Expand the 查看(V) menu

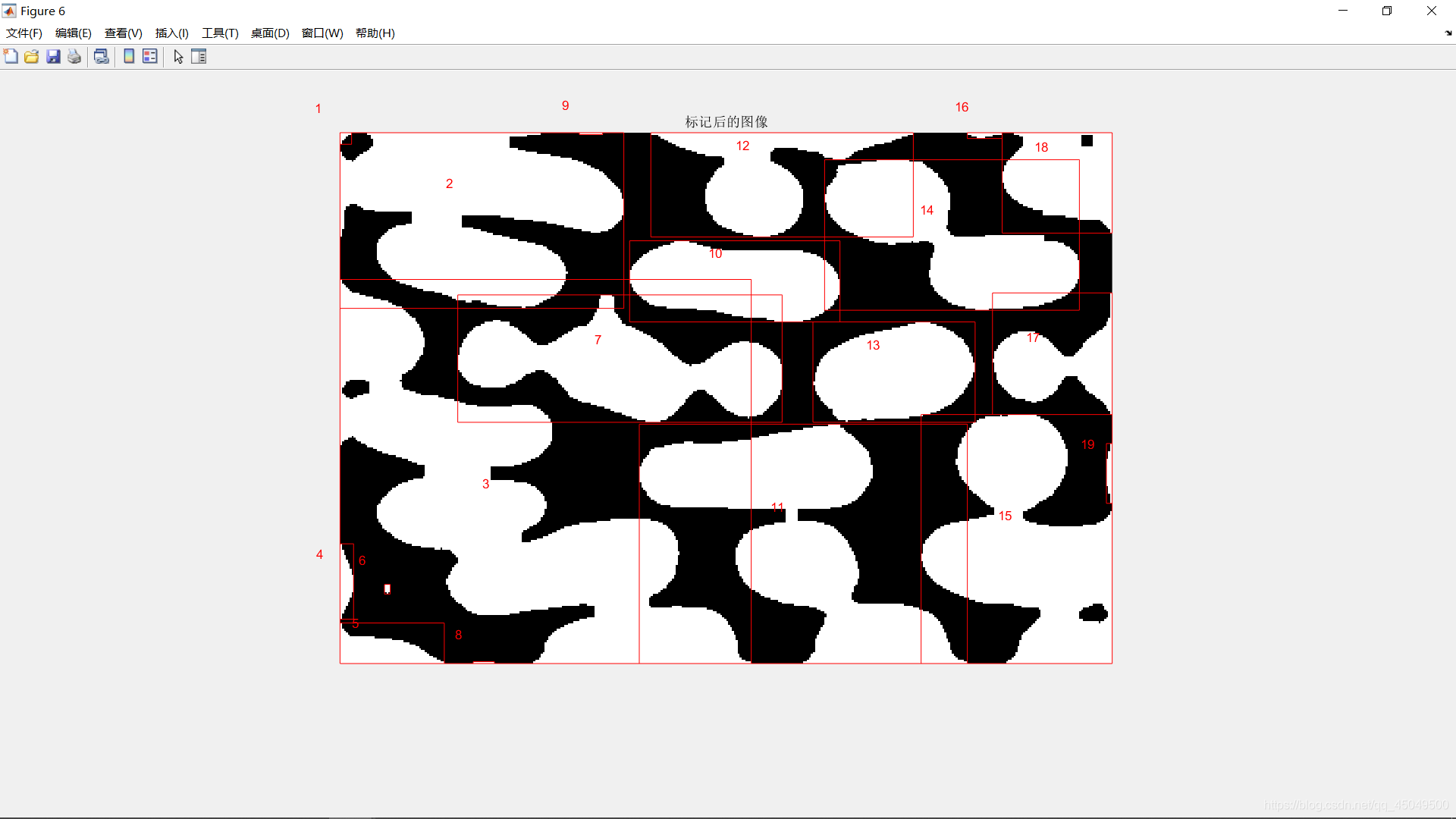tap(123, 33)
